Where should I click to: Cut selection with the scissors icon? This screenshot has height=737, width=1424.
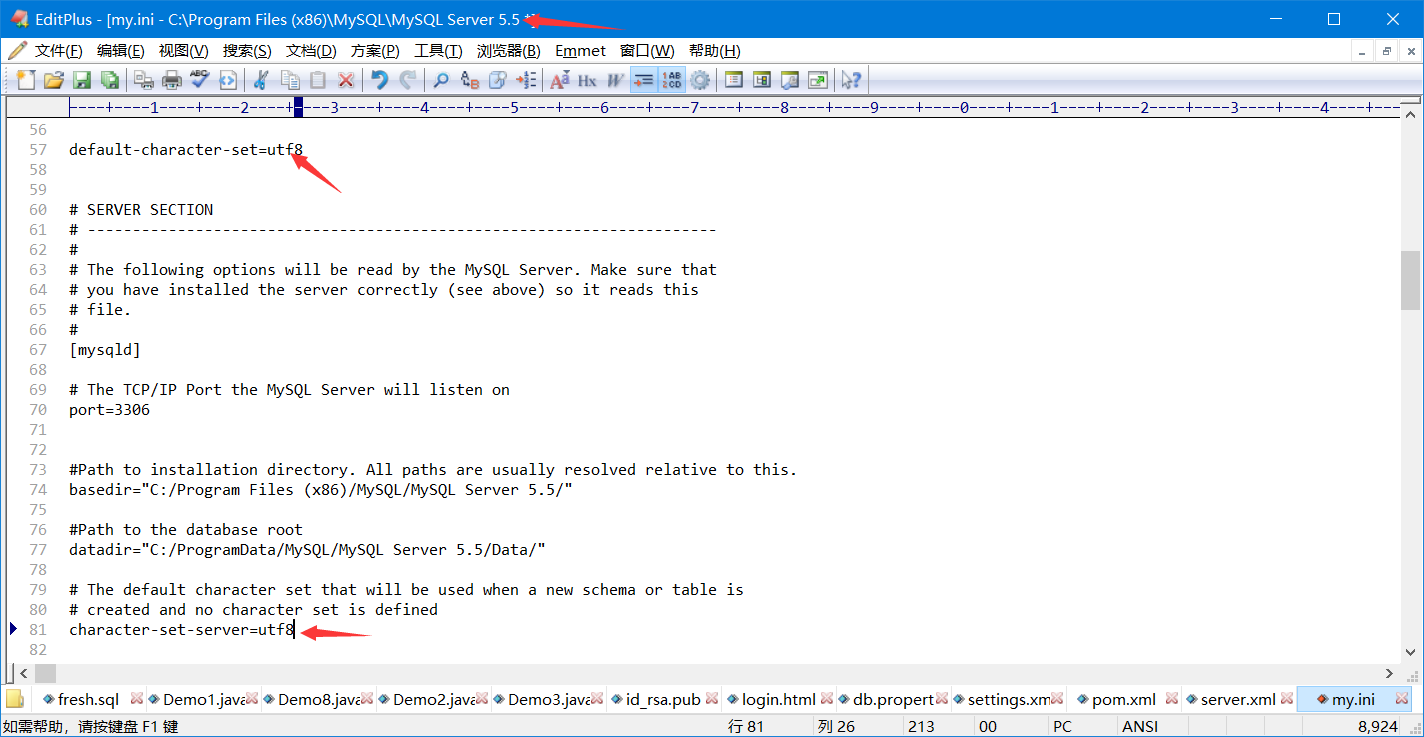[262, 80]
